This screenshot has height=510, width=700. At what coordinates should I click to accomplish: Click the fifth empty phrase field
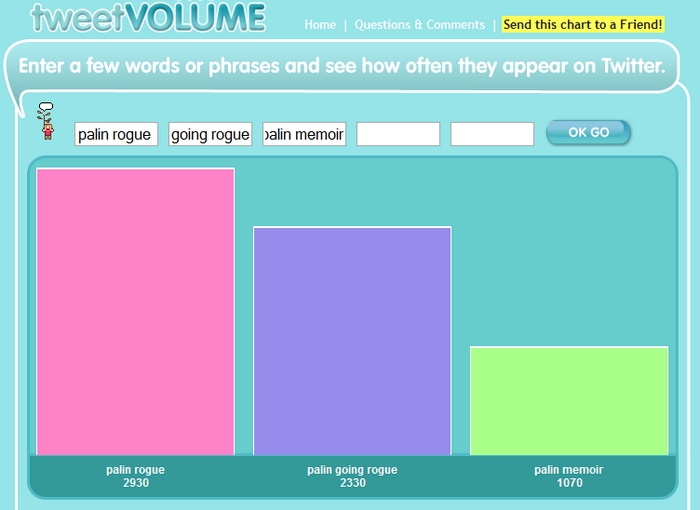tap(492, 134)
